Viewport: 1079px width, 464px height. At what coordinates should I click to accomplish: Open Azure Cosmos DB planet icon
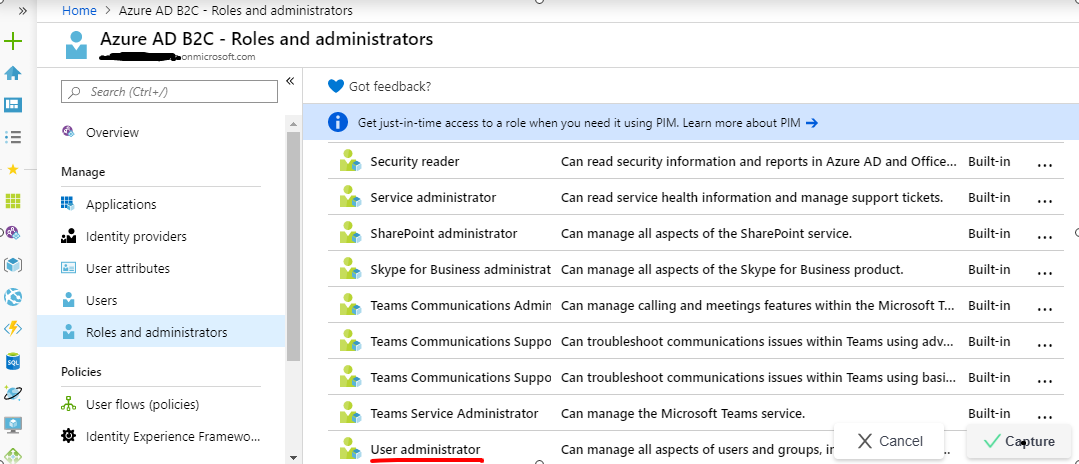coord(13,392)
